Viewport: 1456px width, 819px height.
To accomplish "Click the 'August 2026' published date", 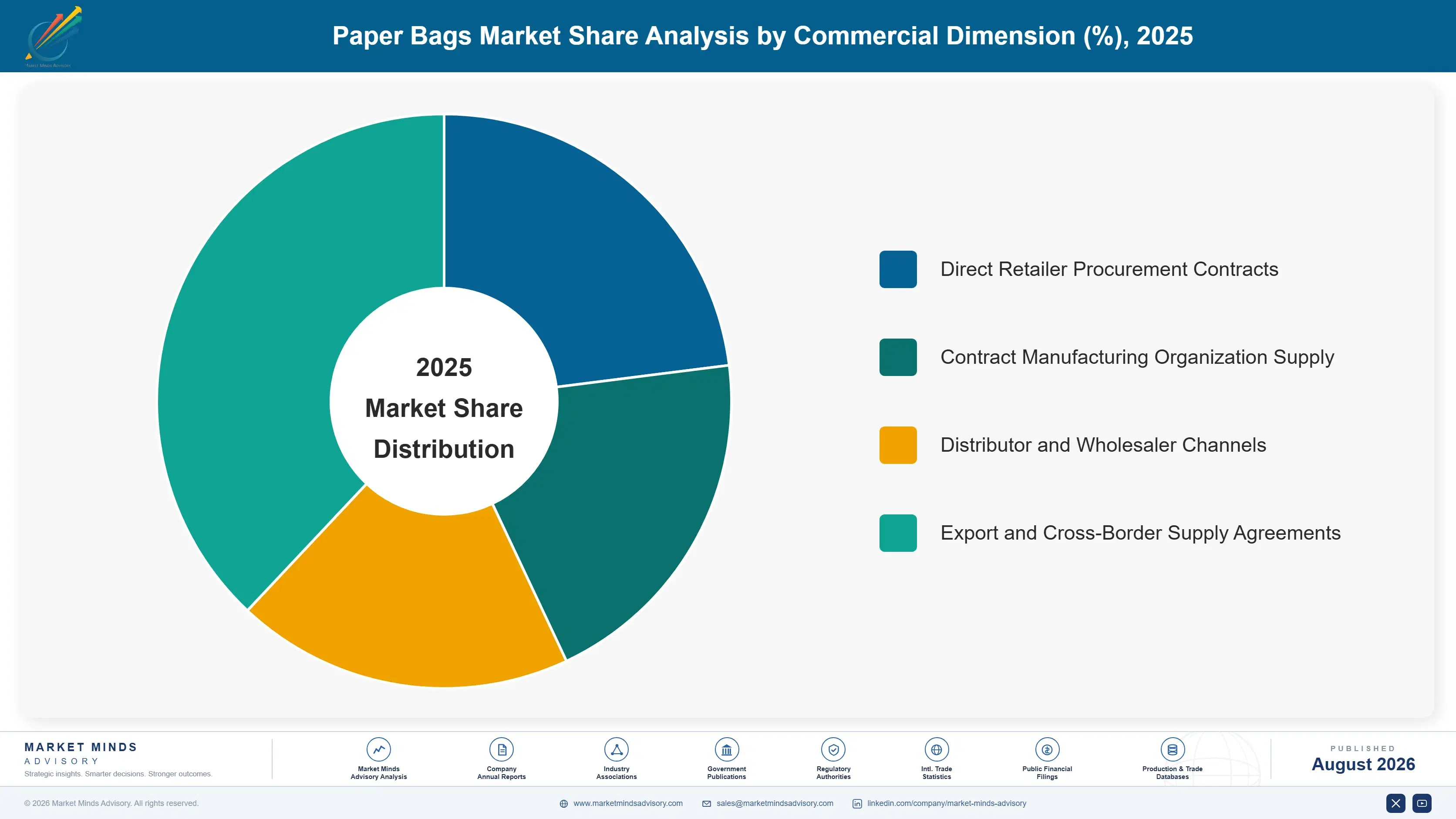I will click(1363, 764).
